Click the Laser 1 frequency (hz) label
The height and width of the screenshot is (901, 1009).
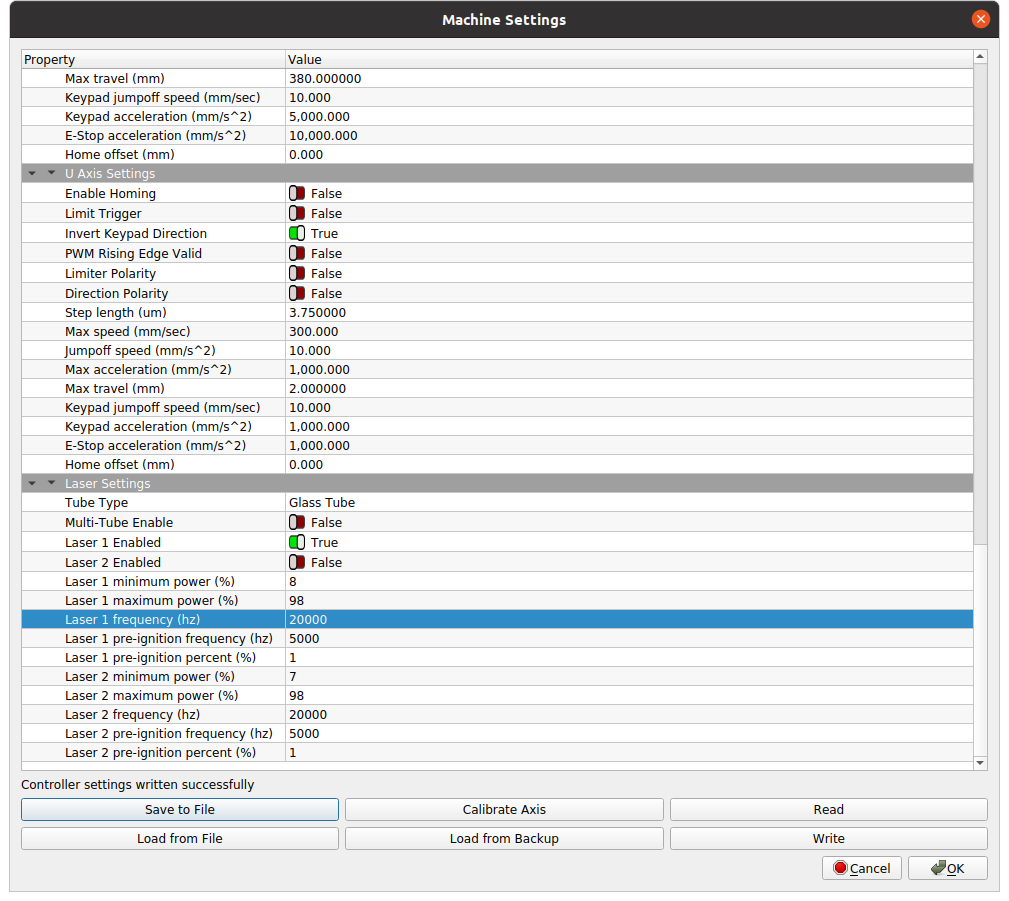pos(133,620)
